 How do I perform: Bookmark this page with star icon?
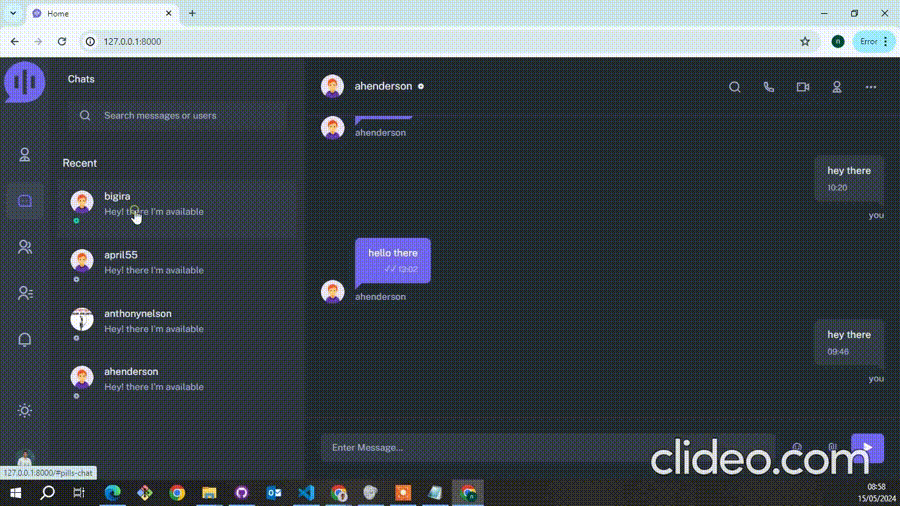coord(805,41)
